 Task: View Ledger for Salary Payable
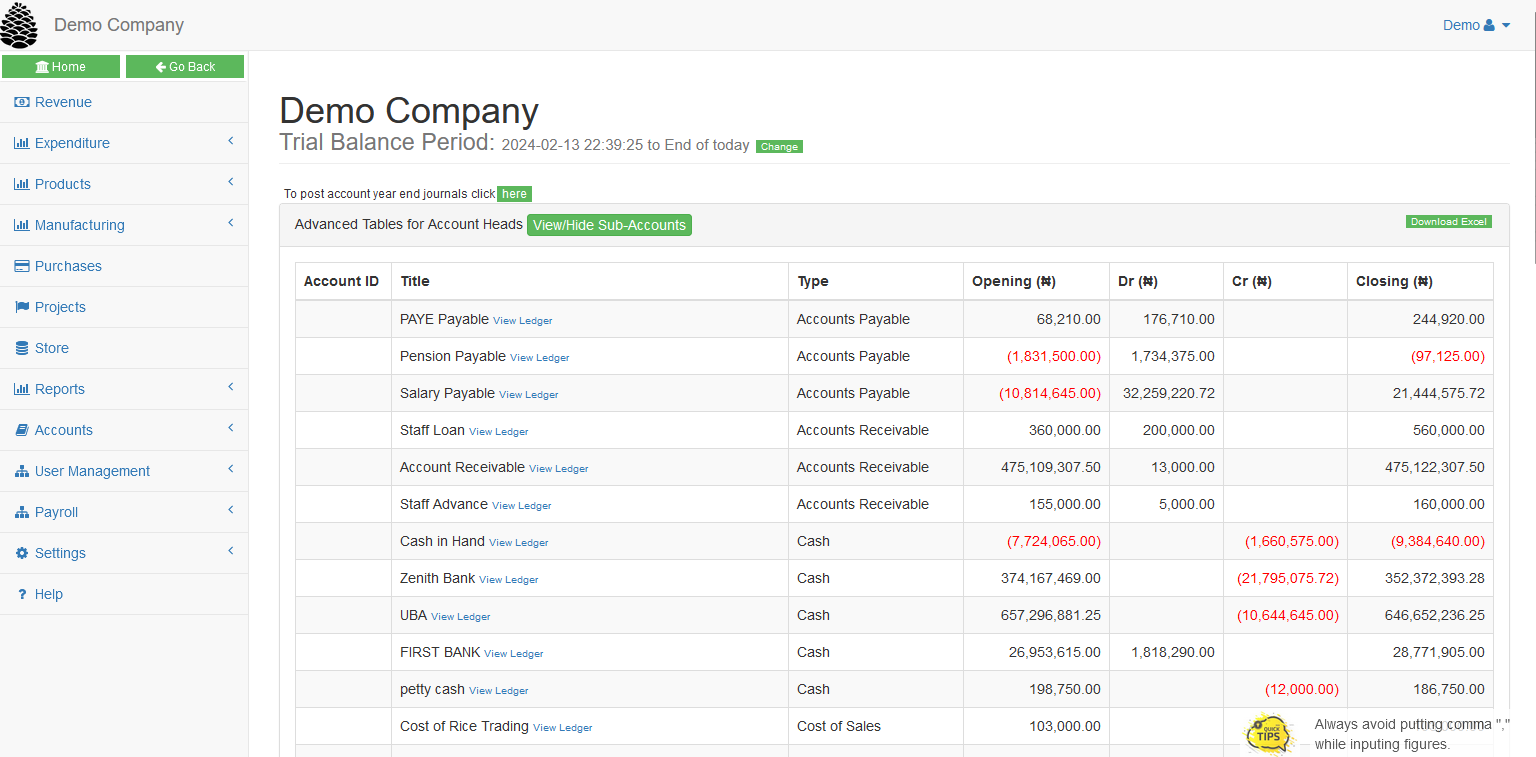click(x=528, y=395)
